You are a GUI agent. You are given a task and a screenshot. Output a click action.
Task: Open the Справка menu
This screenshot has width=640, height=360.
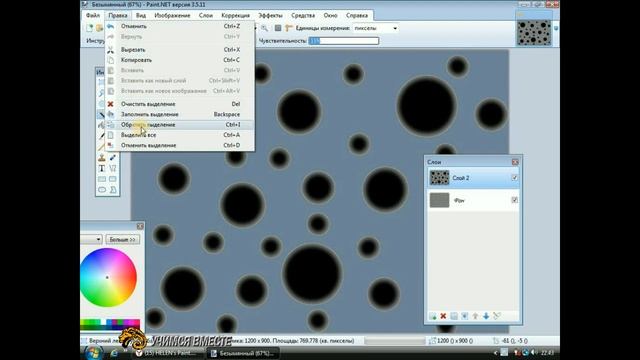(x=357, y=15)
